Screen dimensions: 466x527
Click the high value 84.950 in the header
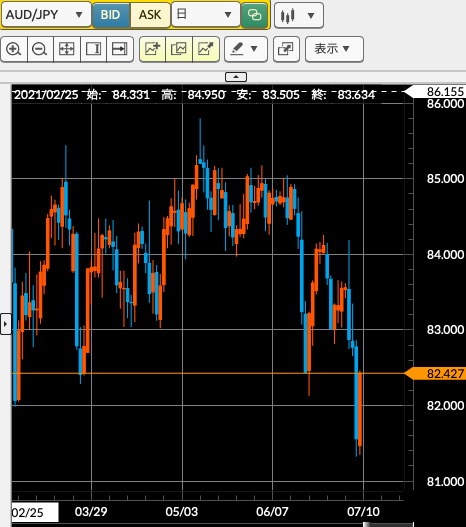pos(206,95)
